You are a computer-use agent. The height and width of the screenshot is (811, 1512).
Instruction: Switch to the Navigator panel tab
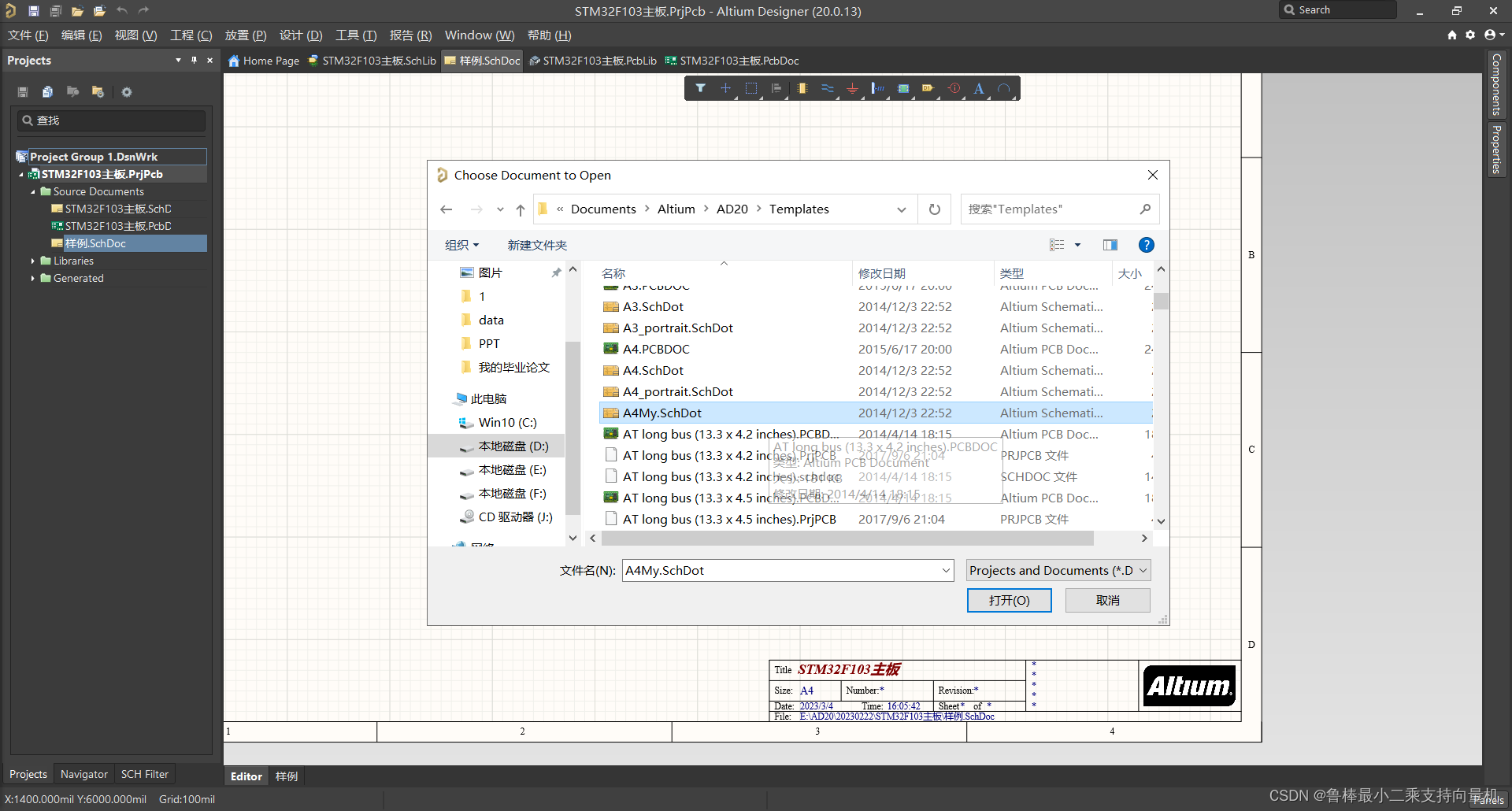click(x=83, y=774)
